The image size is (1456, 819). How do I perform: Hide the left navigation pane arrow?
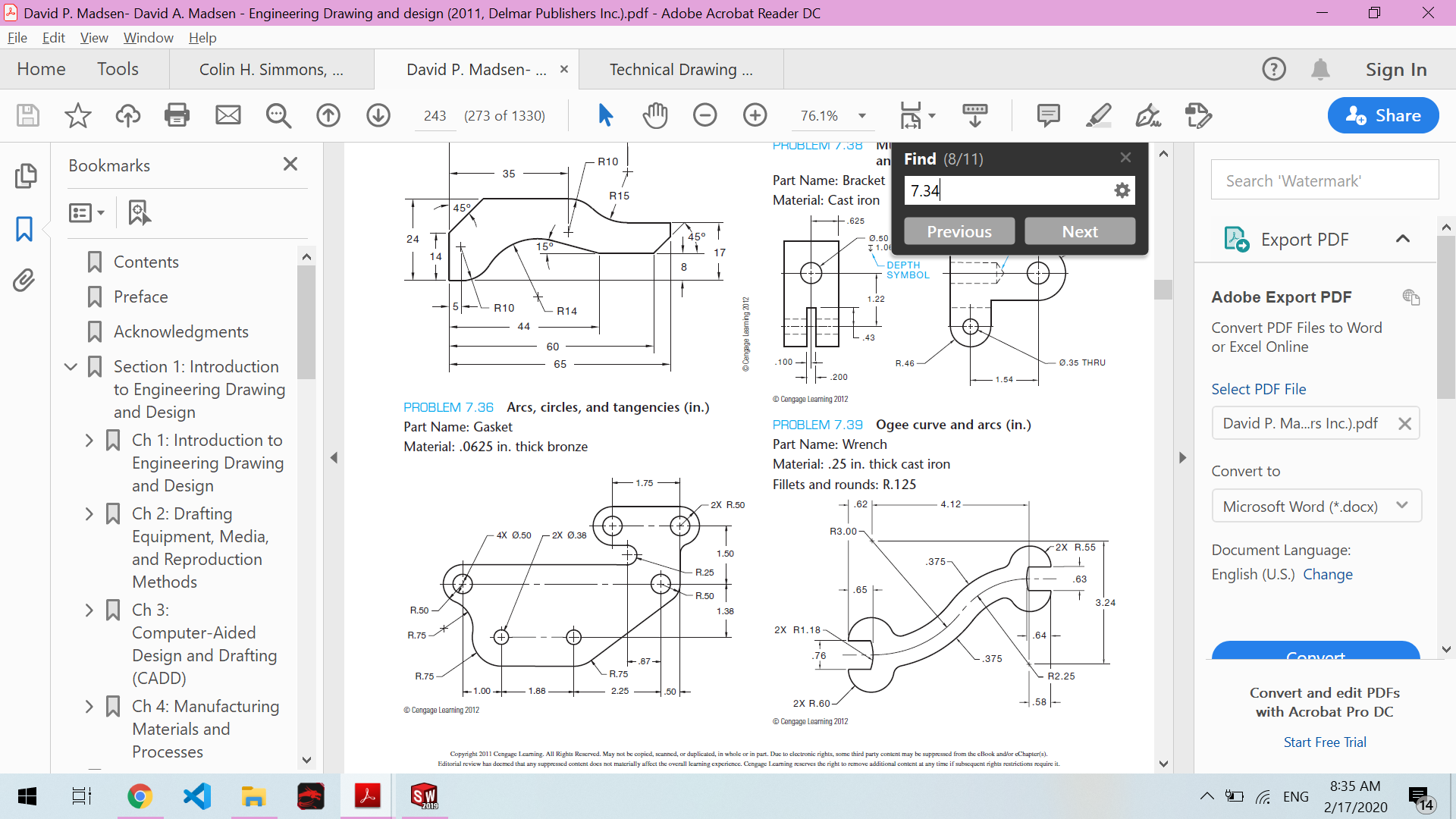(334, 457)
